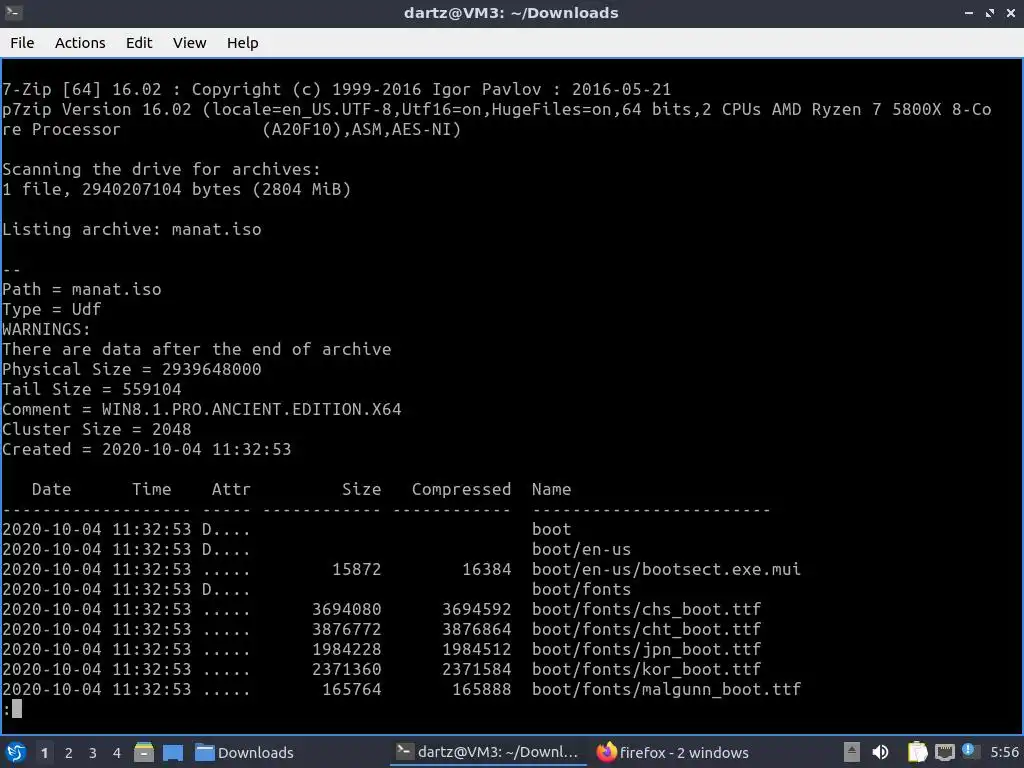1024x768 pixels.
Task: Switch to workspace 2
Action: [69, 753]
